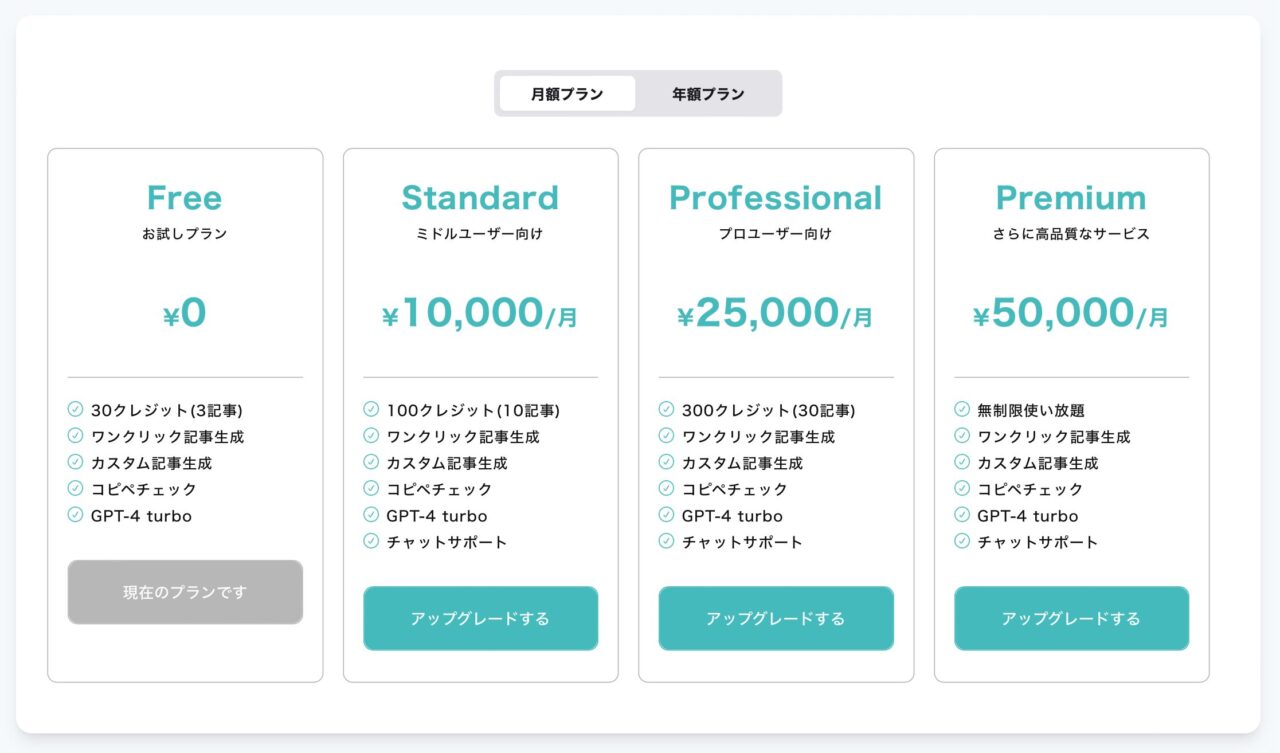The image size is (1280, 753).
Task: Click check icon beside 300クレジット(30記事)
Action: coord(666,409)
